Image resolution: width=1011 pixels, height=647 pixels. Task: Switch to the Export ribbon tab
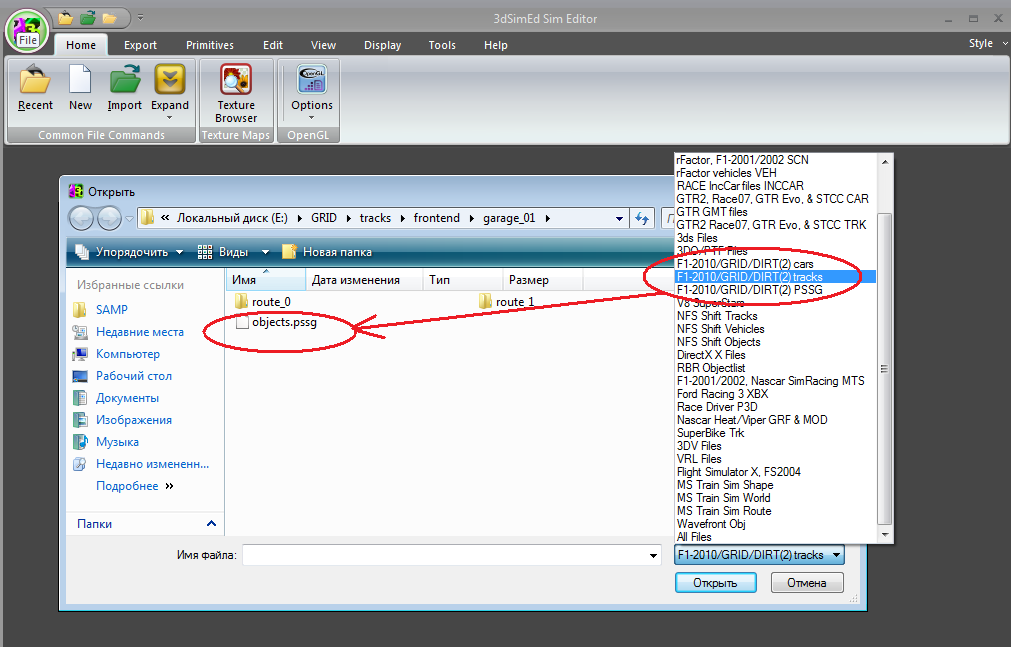pyautogui.click(x=140, y=45)
